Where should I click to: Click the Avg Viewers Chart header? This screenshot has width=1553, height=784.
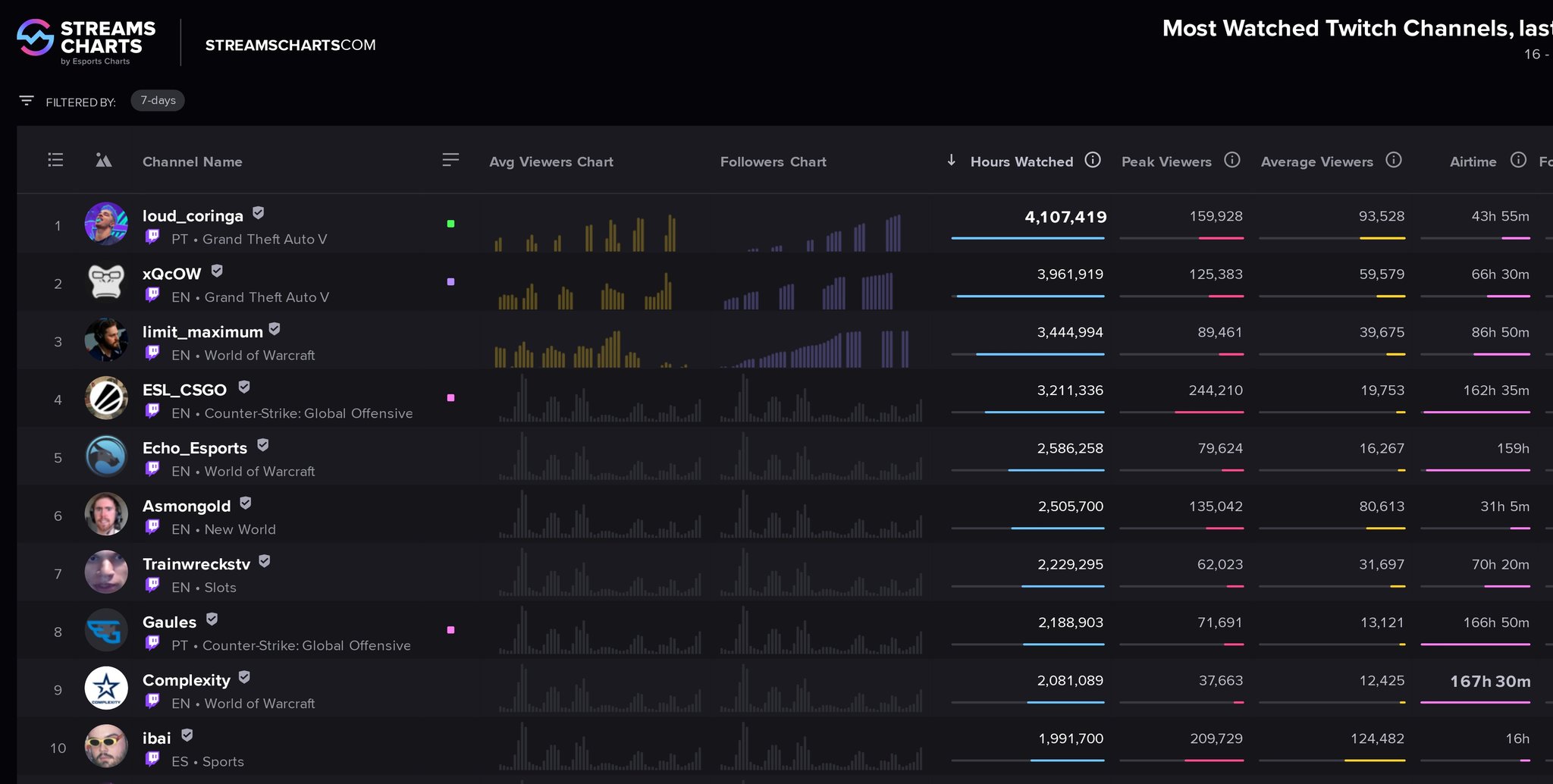coord(551,162)
